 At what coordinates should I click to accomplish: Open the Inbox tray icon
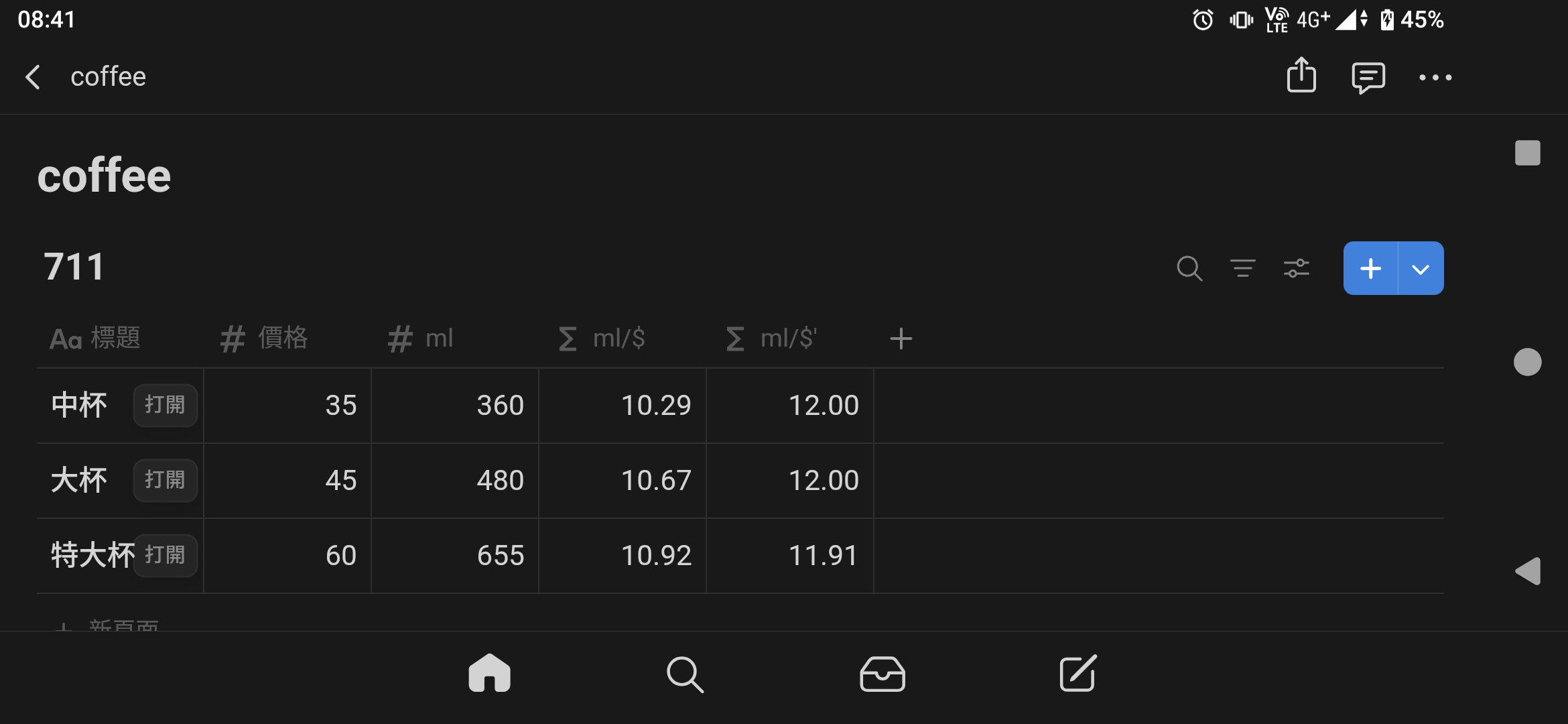pos(883,674)
